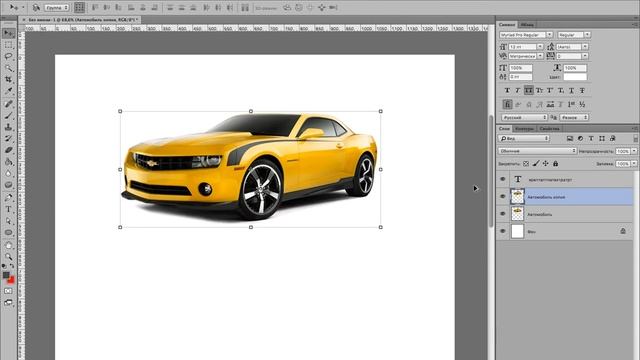
Task: Toggle Underline in Character panel
Action: [x=571, y=90]
